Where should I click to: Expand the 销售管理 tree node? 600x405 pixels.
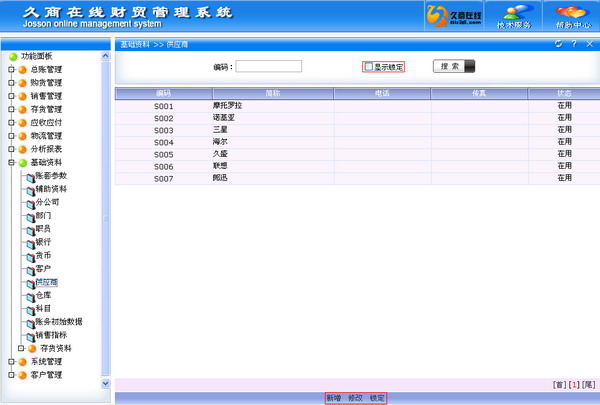(x=11, y=96)
